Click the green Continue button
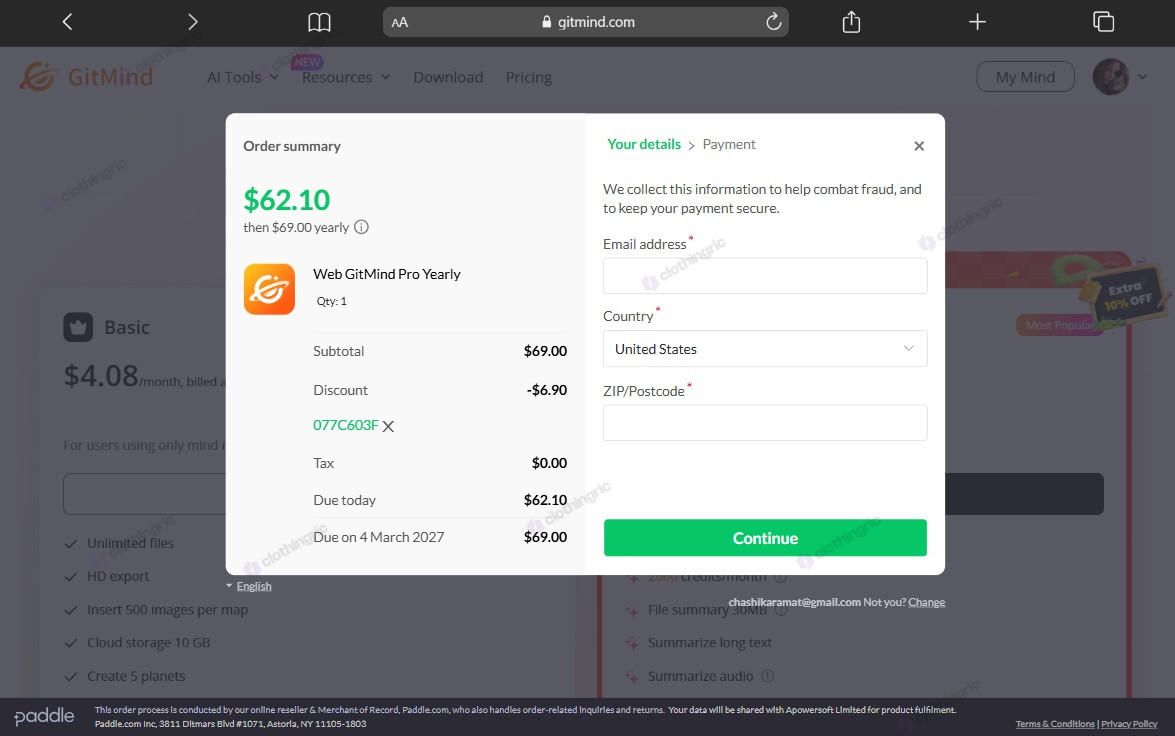The width and height of the screenshot is (1175, 736). pyautogui.click(x=765, y=537)
